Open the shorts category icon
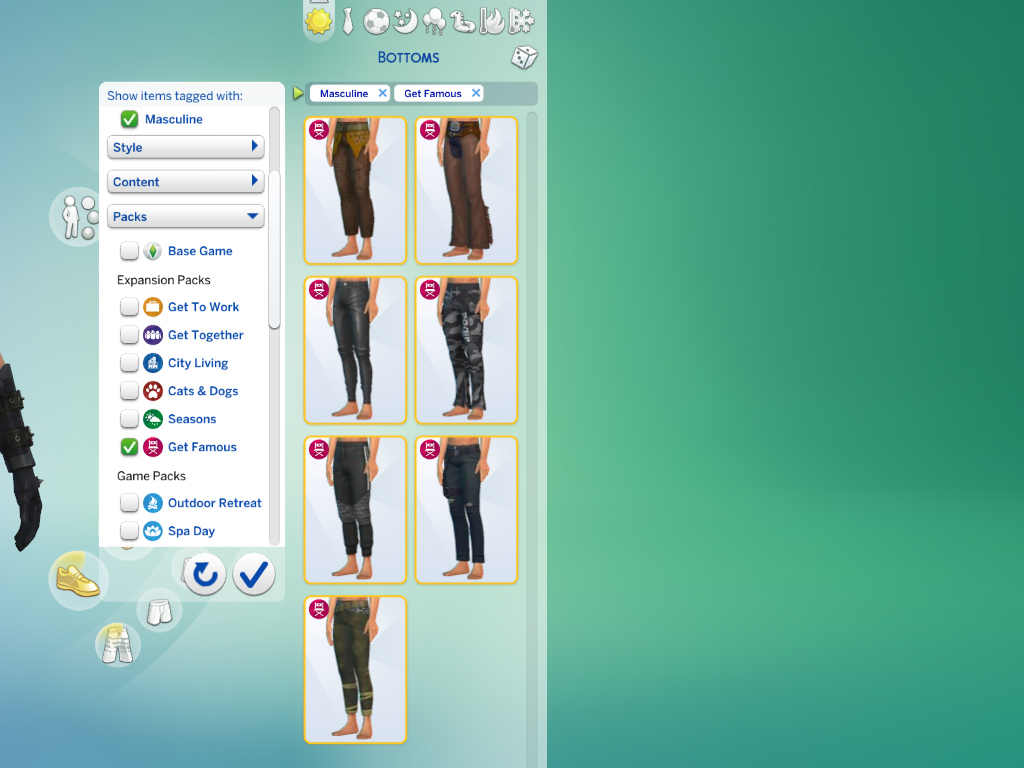 coord(159,610)
